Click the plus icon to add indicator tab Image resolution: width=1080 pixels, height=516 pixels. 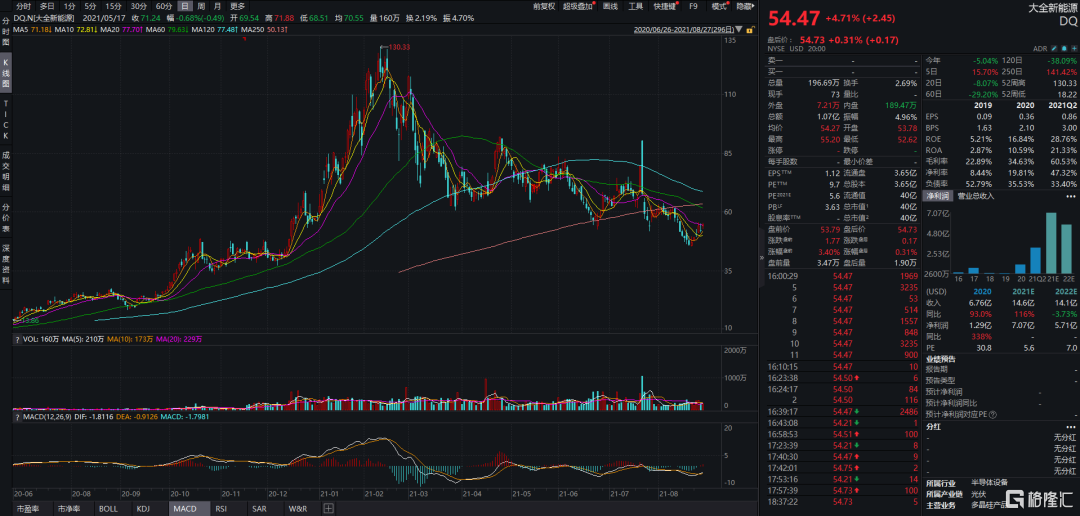point(328,508)
